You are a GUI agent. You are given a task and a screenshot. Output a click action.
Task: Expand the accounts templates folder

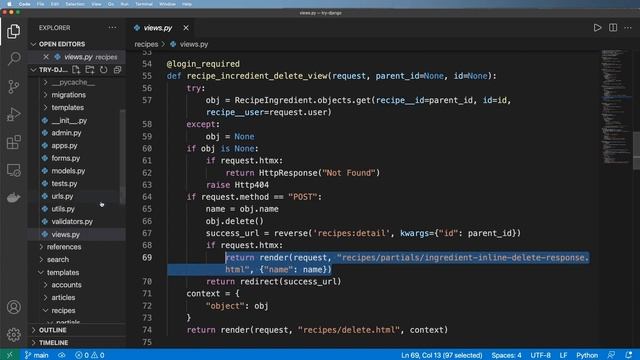pyautogui.click(x=66, y=285)
